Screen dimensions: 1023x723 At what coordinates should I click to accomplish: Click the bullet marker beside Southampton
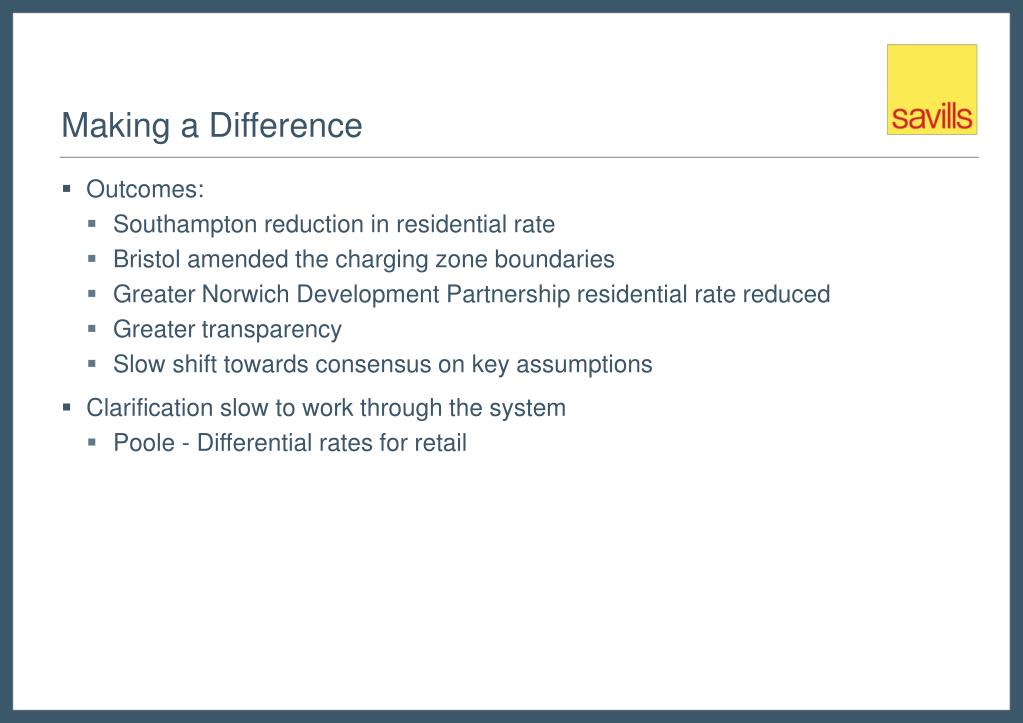92,224
